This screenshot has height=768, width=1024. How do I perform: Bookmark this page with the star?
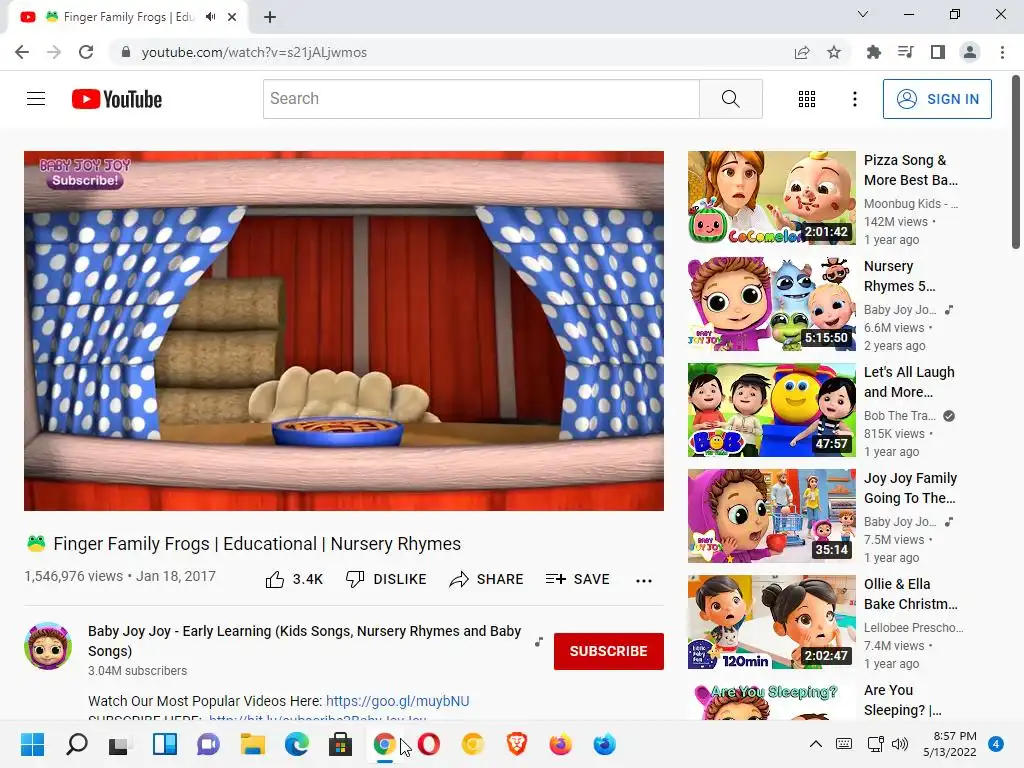[834, 52]
